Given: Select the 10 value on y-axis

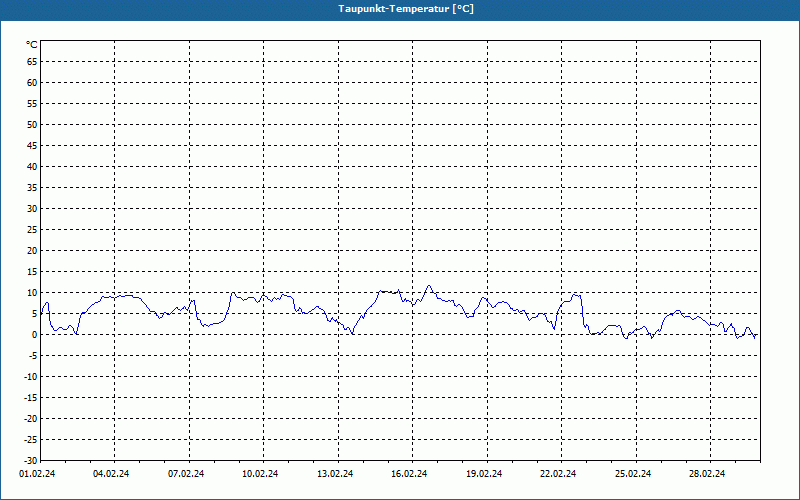Looking at the screenshot, I should (32, 293).
